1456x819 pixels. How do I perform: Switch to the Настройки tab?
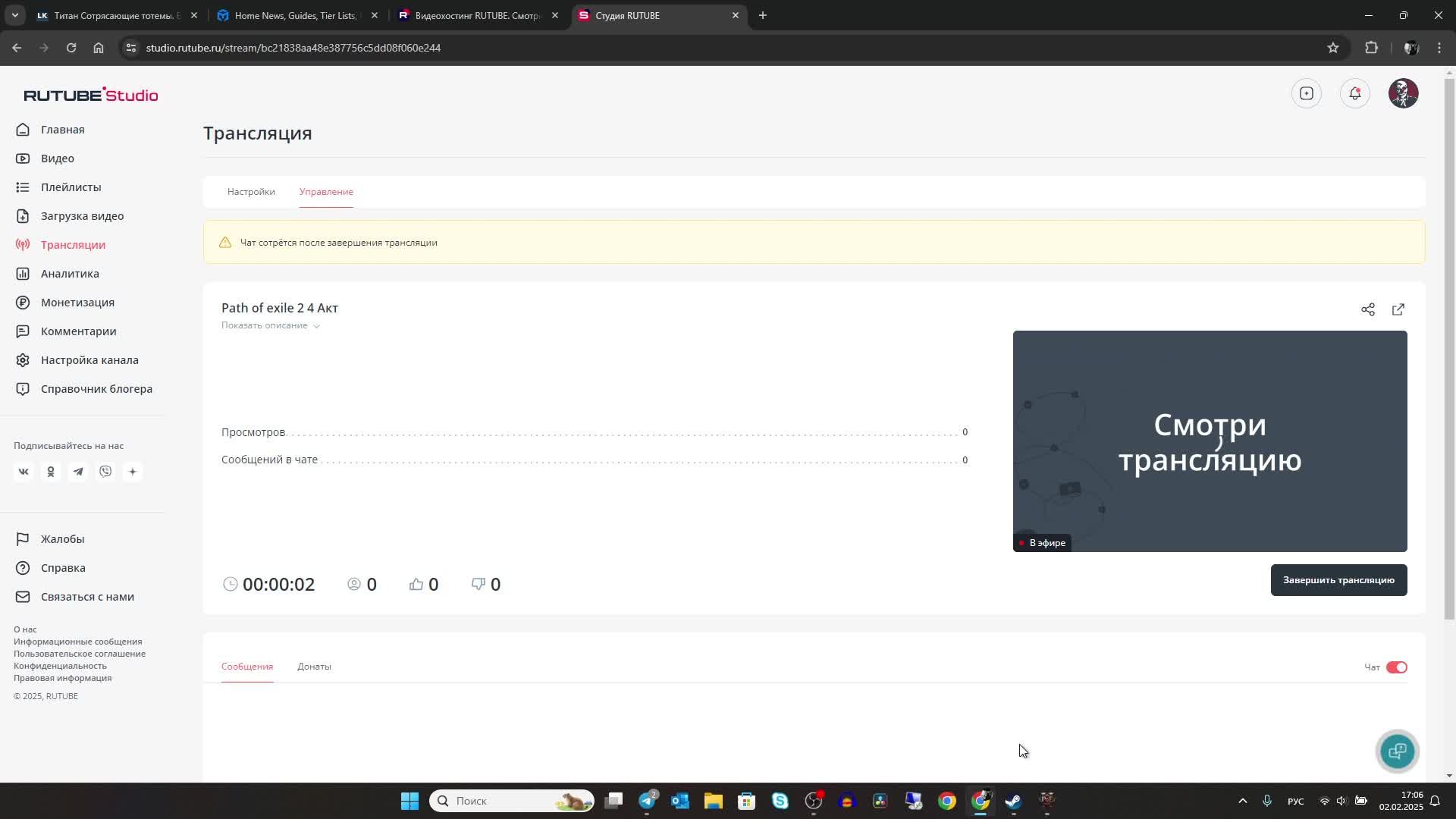coord(251,192)
